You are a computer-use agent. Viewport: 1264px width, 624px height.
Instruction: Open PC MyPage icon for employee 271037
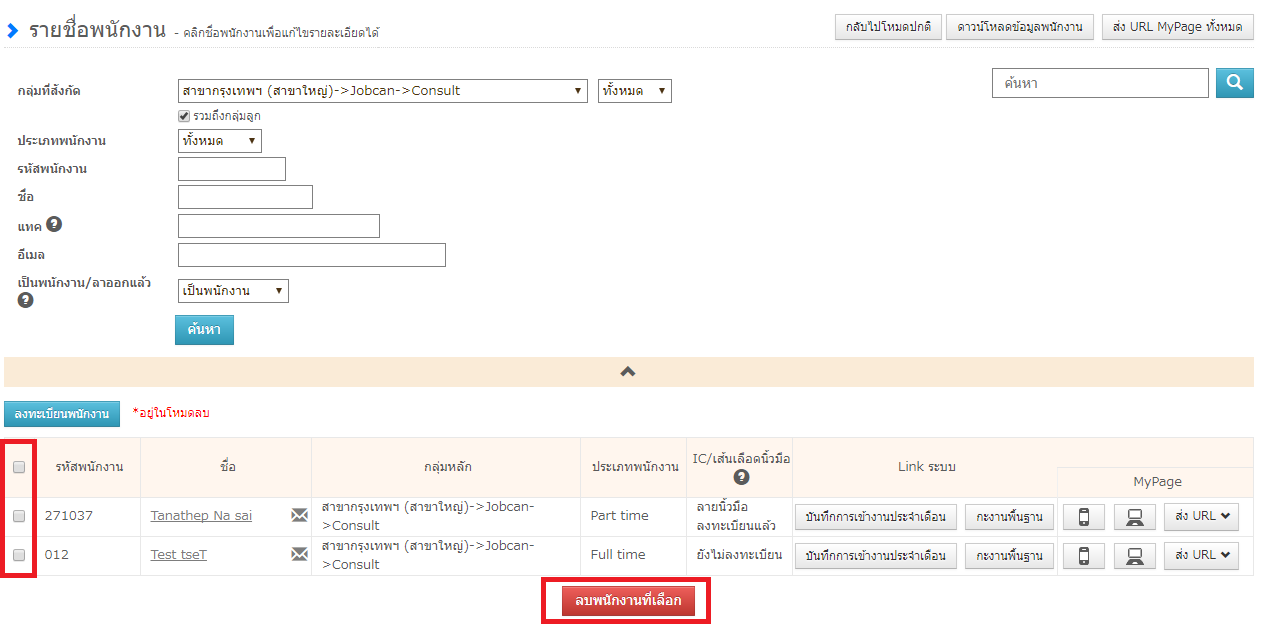click(x=1134, y=516)
